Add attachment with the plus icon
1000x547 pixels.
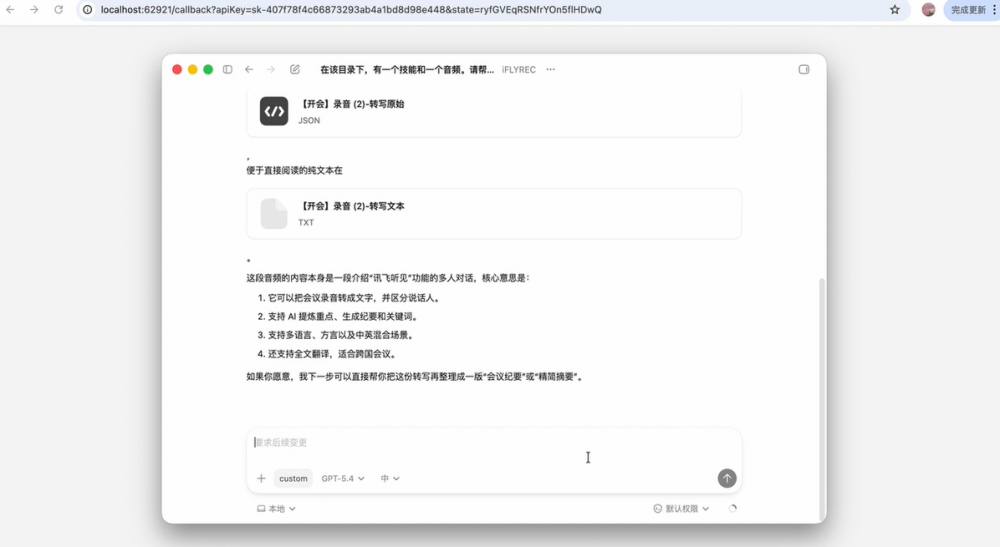[x=261, y=478]
